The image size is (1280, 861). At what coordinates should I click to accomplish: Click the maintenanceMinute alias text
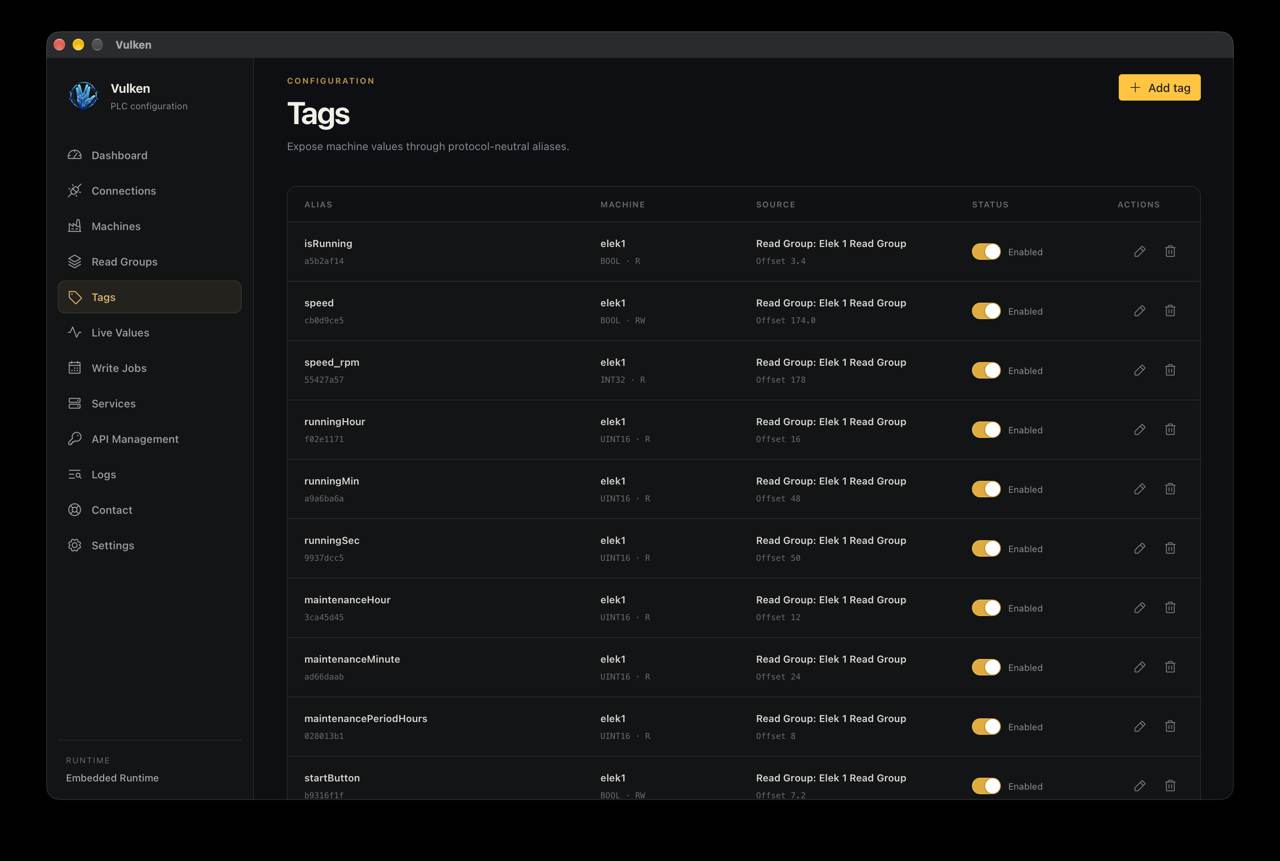coord(352,659)
